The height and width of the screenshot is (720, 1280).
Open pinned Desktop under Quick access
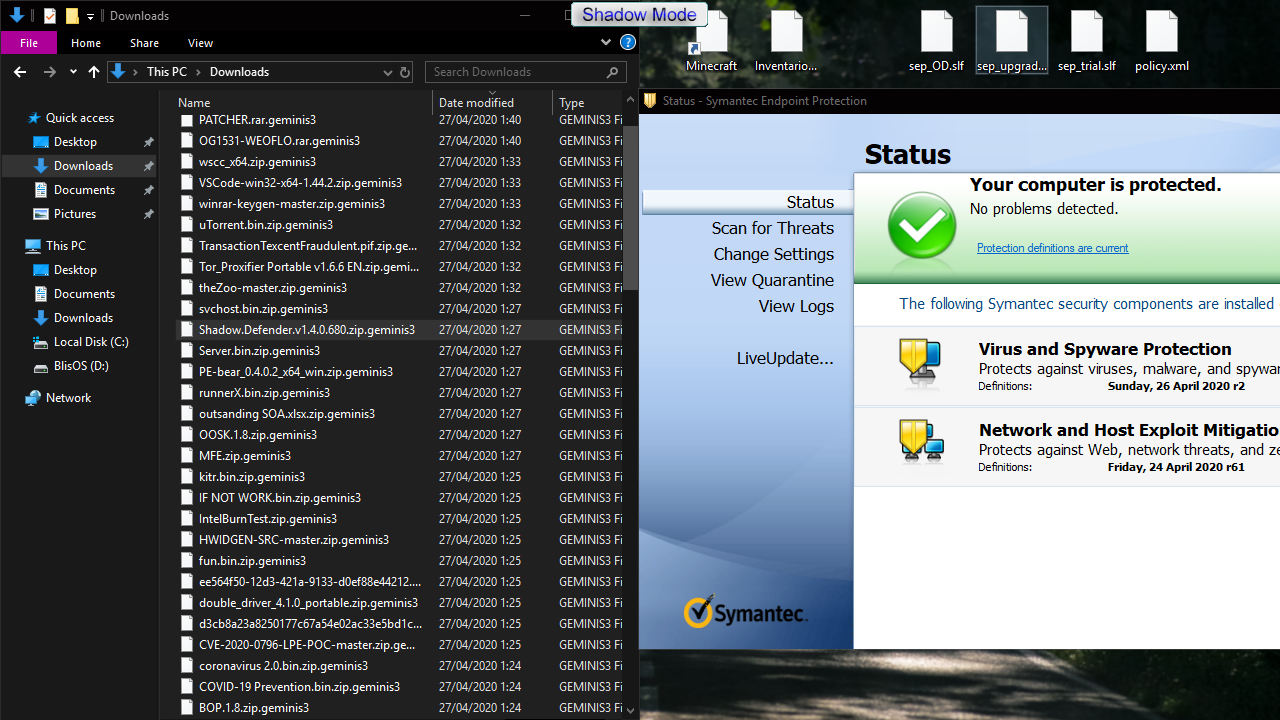pos(75,142)
